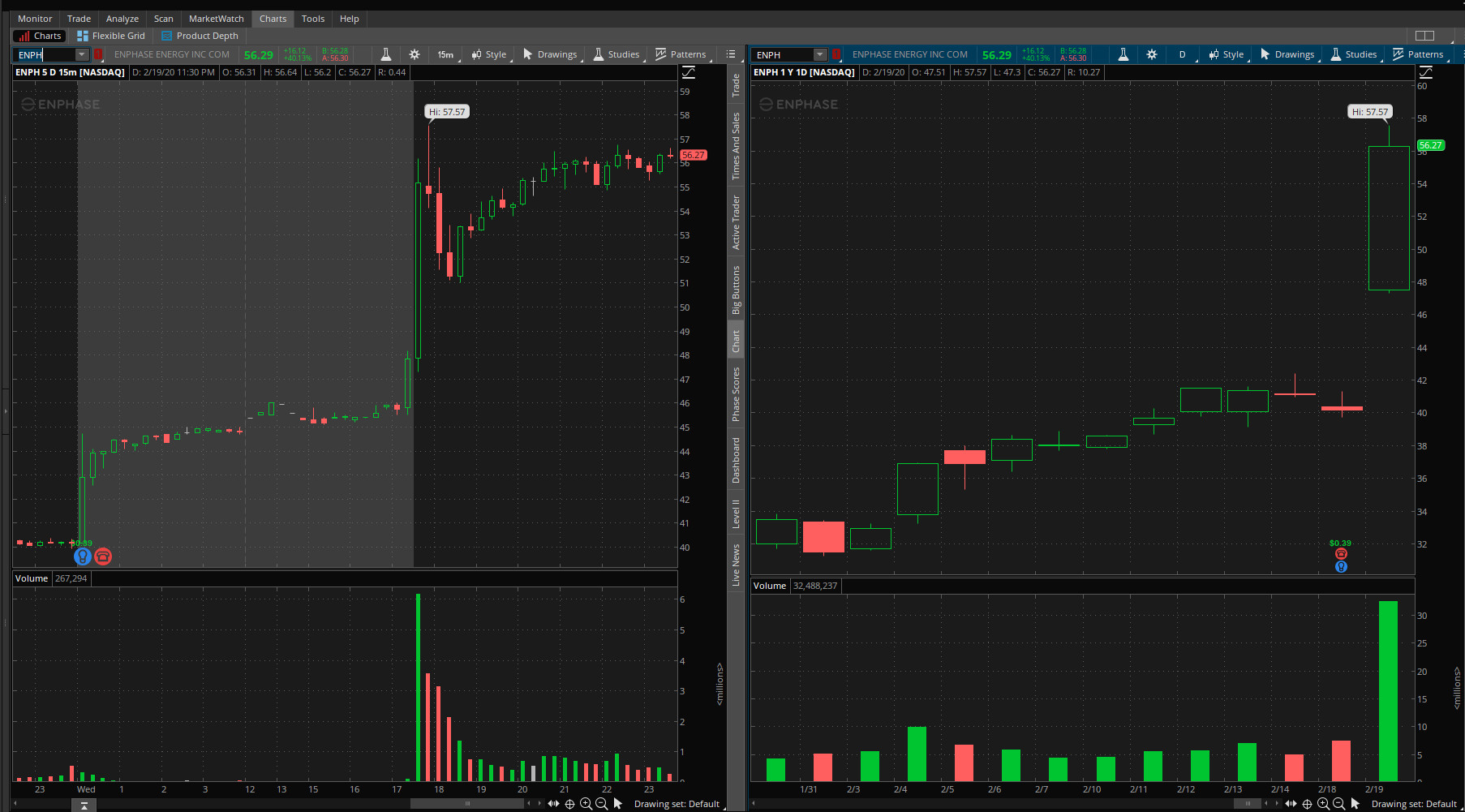Toggle the Times And Sales side panel
Viewport: 1465px width, 812px height.
736,147
